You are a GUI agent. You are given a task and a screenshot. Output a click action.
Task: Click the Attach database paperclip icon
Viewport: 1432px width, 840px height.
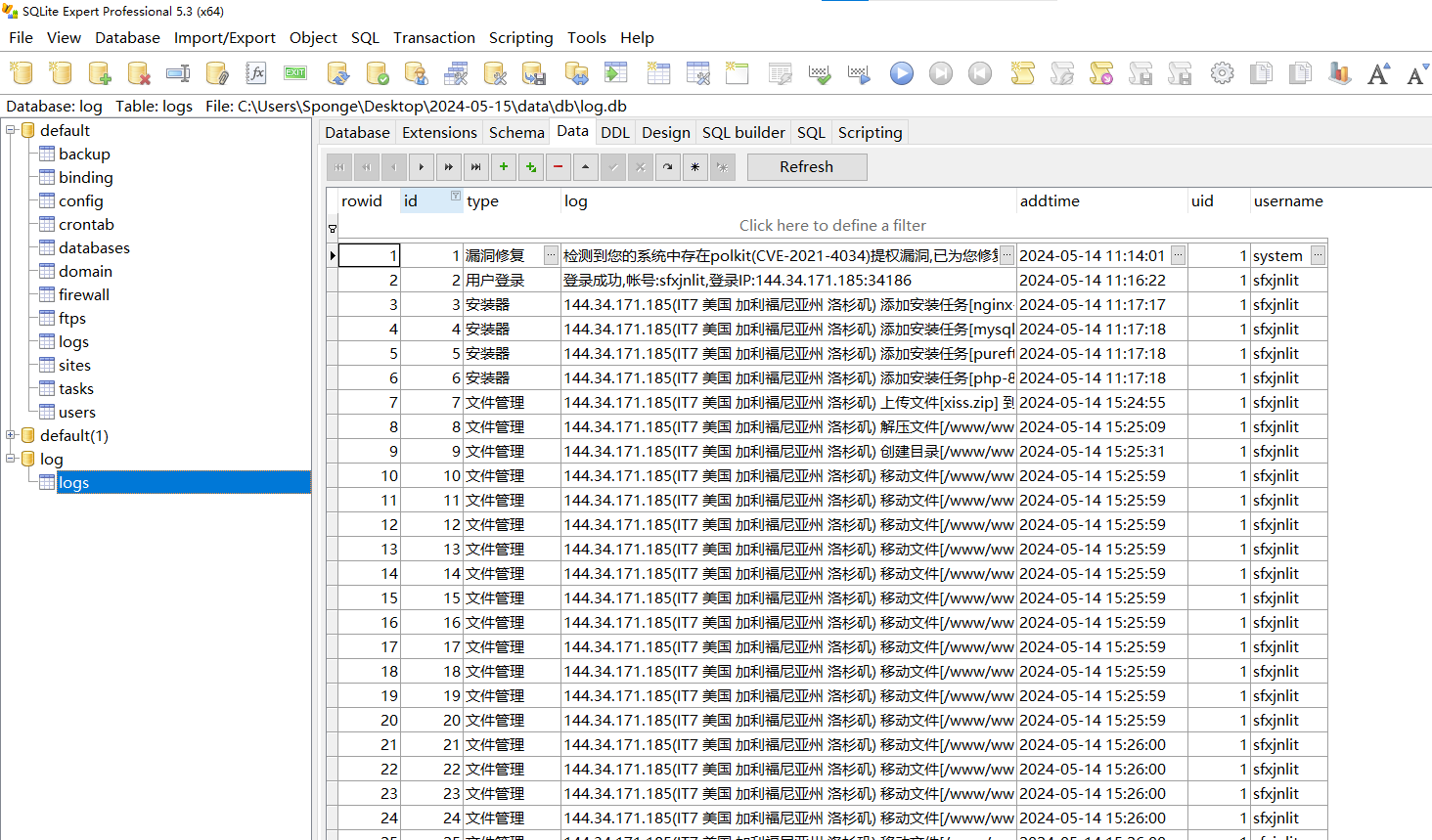(217, 73)
